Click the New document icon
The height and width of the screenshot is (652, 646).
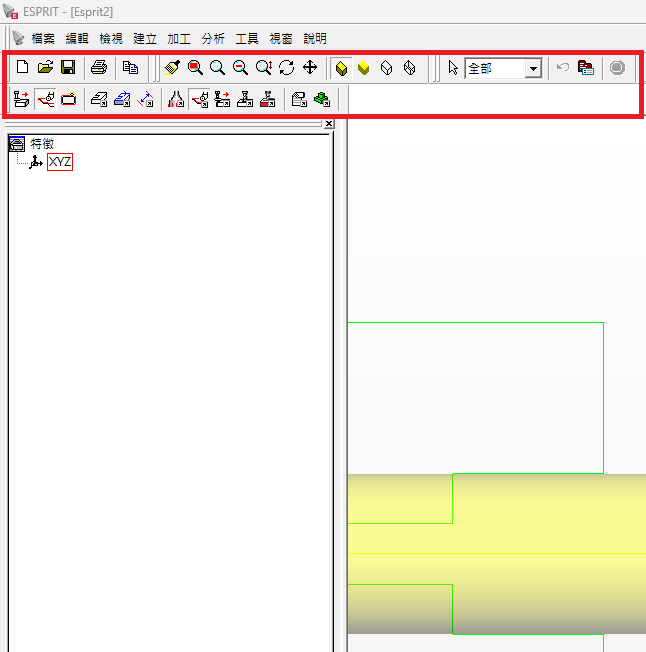point(23,68)
